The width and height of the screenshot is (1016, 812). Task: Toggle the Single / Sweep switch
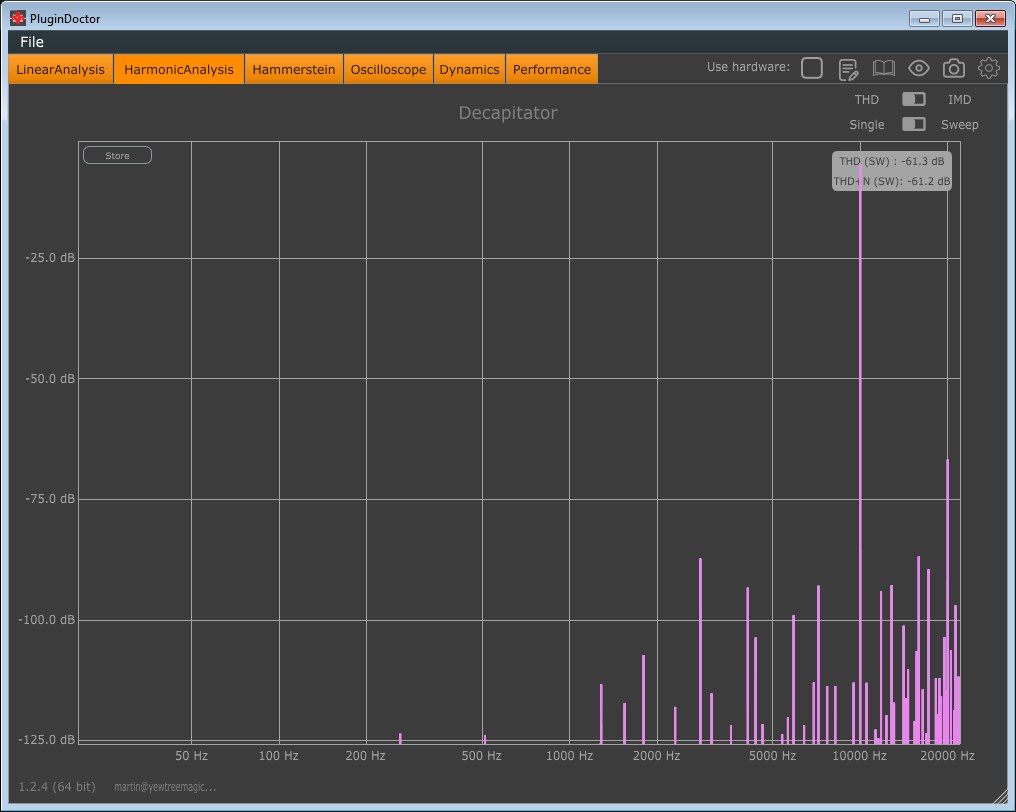coord(913,124)
